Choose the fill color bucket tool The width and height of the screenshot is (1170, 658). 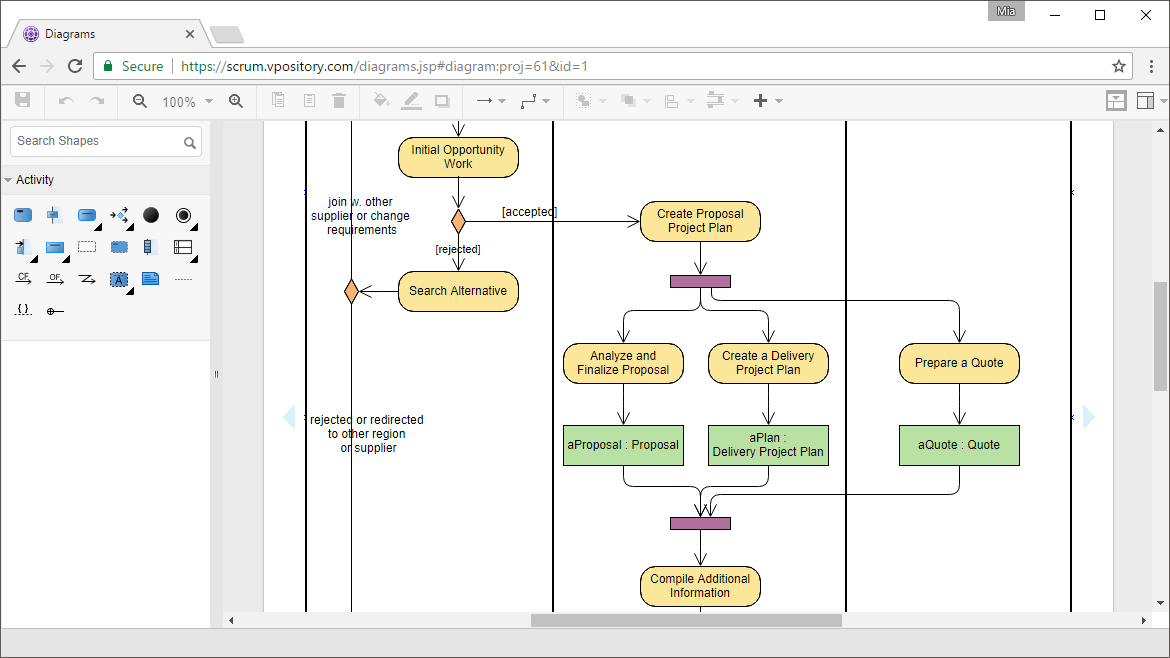click(381, 100)
